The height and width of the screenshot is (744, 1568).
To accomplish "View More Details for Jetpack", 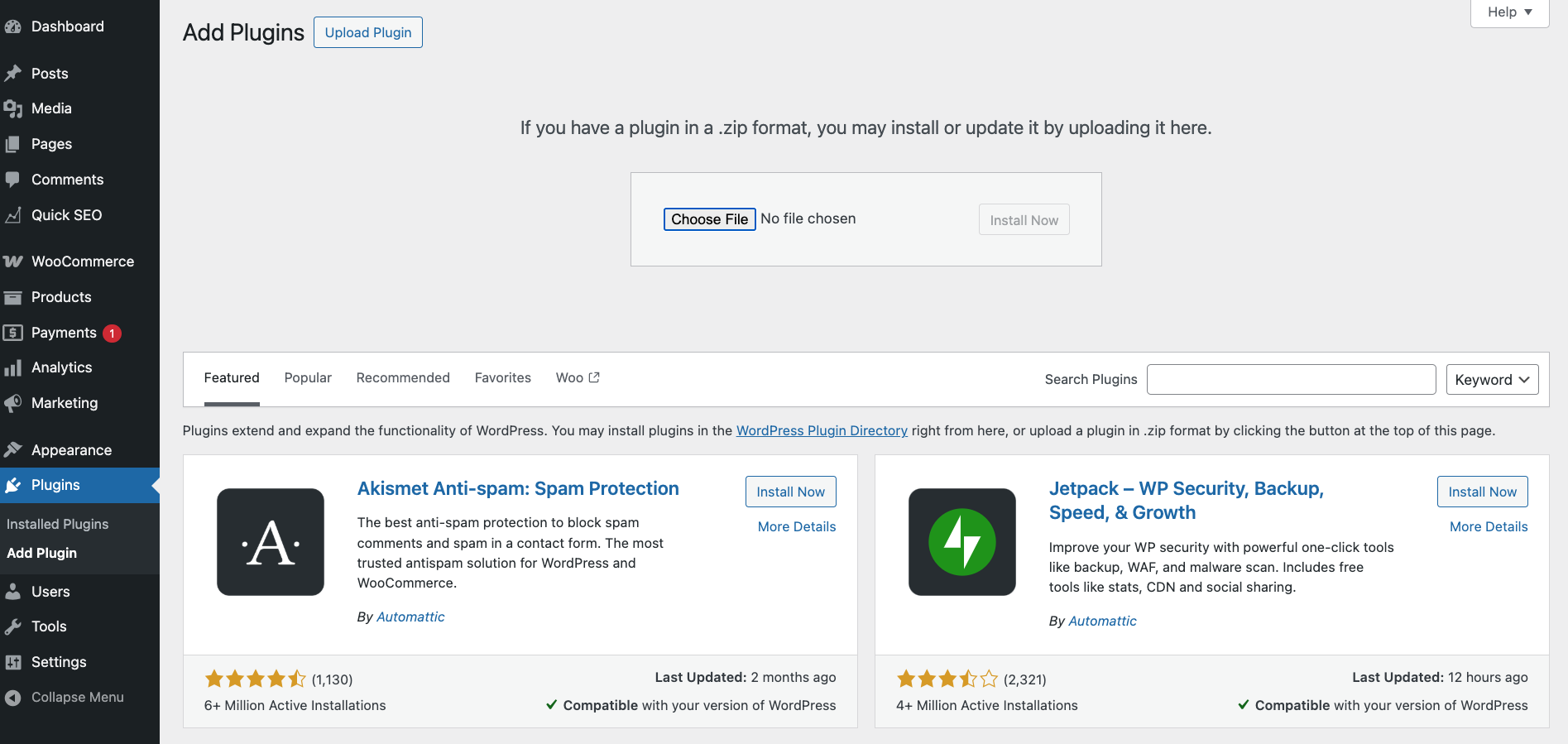I will pyautogui.click(x=1489, y=526).
